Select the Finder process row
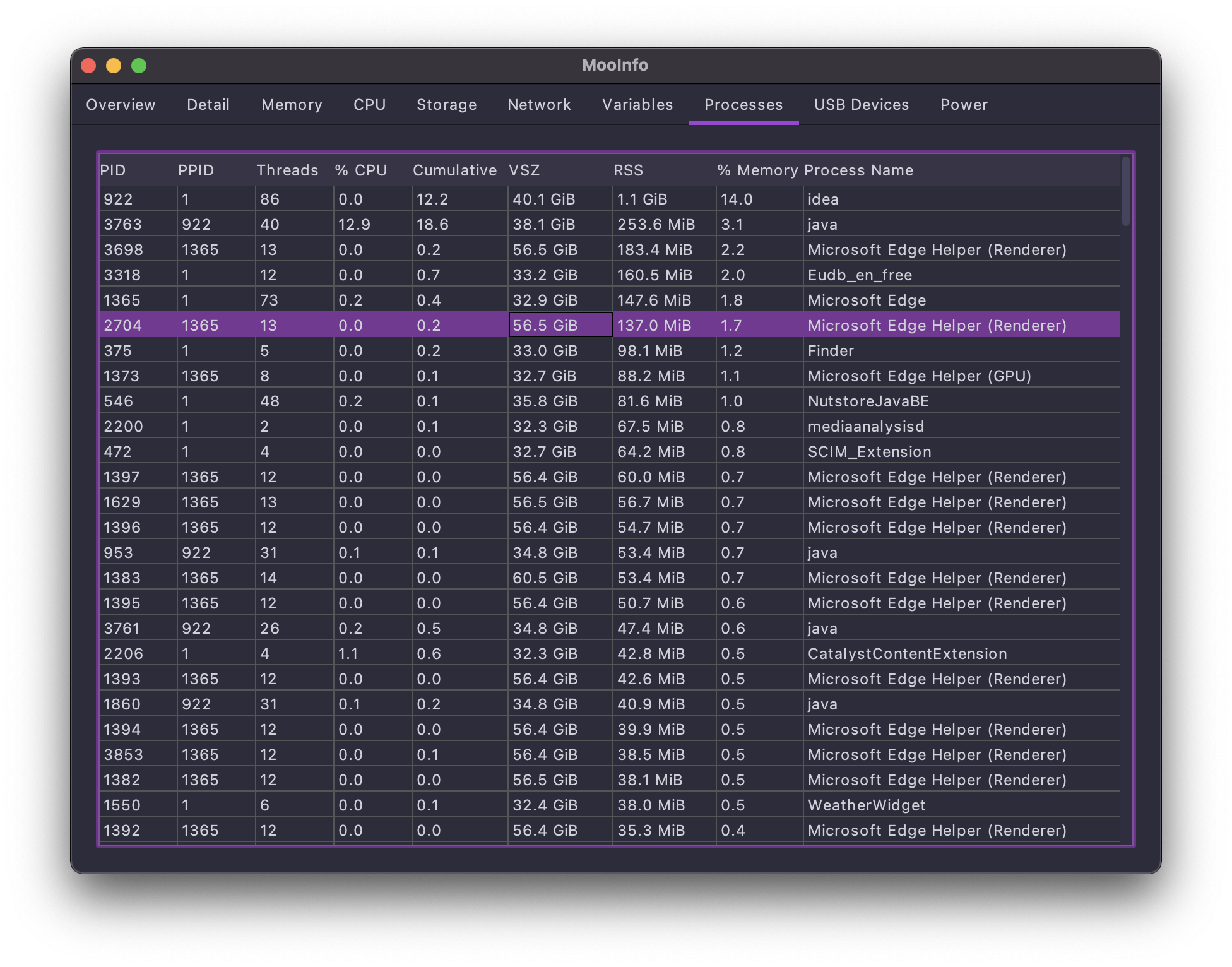The width and height of the screenshot is (1232, 967). click(x=610, y=350)
